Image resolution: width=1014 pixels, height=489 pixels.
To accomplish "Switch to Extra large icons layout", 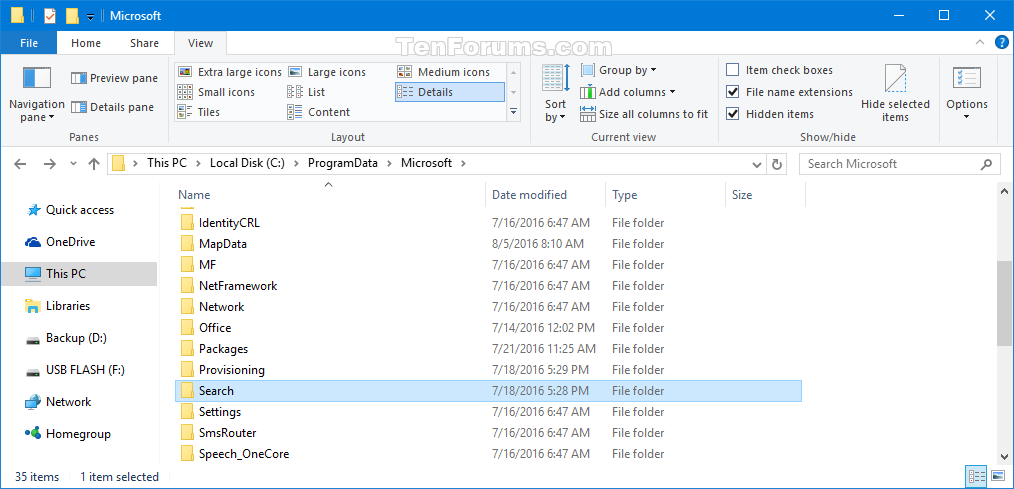I will 230,72.
